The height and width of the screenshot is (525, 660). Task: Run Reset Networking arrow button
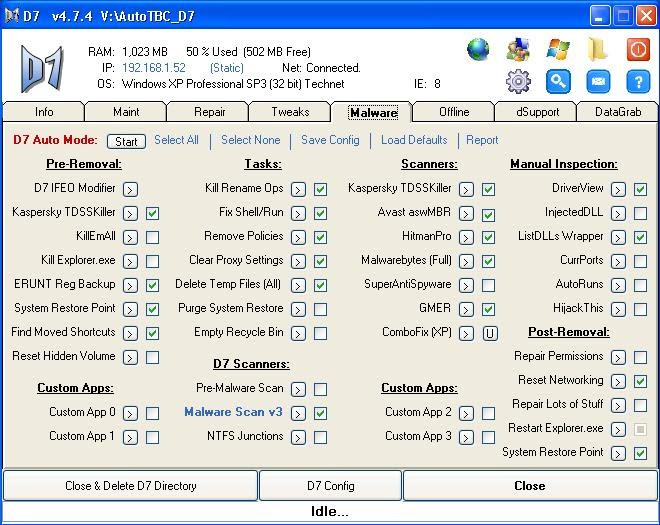point(618,381)
